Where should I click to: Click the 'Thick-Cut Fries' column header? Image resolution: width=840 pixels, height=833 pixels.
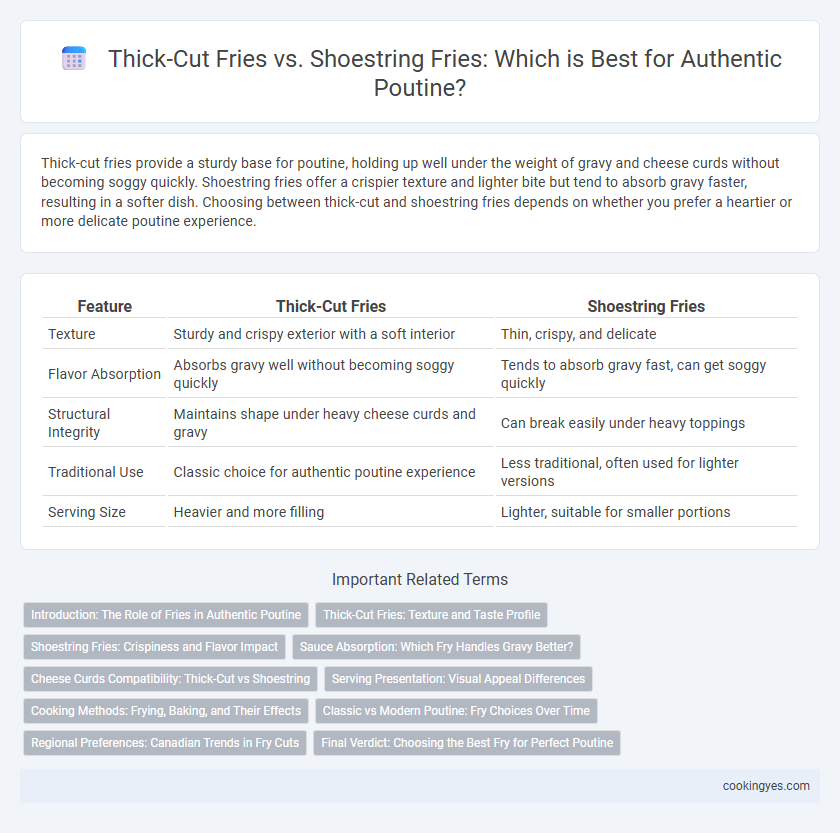click(x=331, y=306)
